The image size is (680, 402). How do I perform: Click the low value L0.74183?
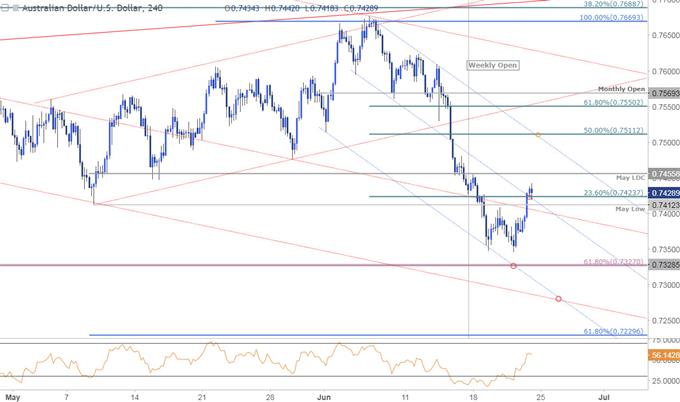(320, 8)
